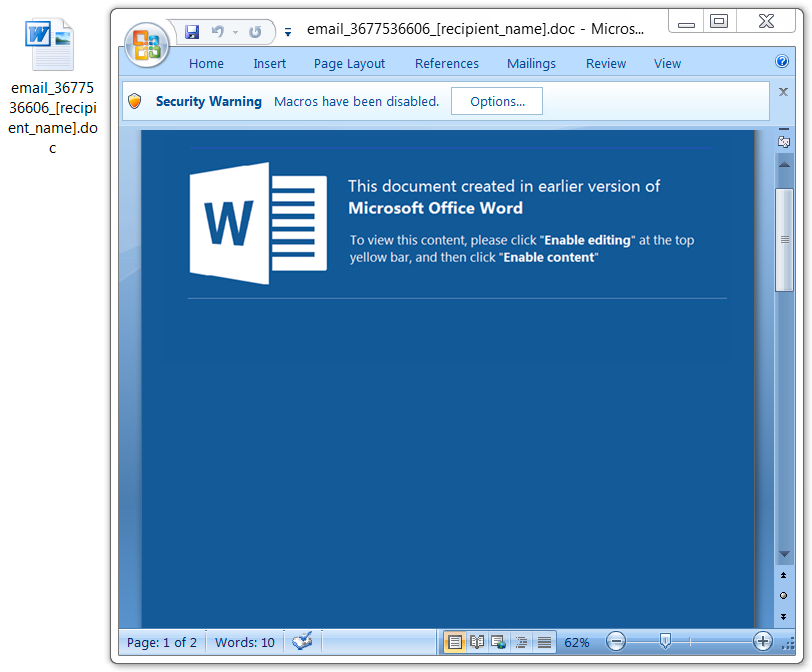Select the View ribbon tab
Viewport: 812px width, 672px height.
click(x=667, y=64)
